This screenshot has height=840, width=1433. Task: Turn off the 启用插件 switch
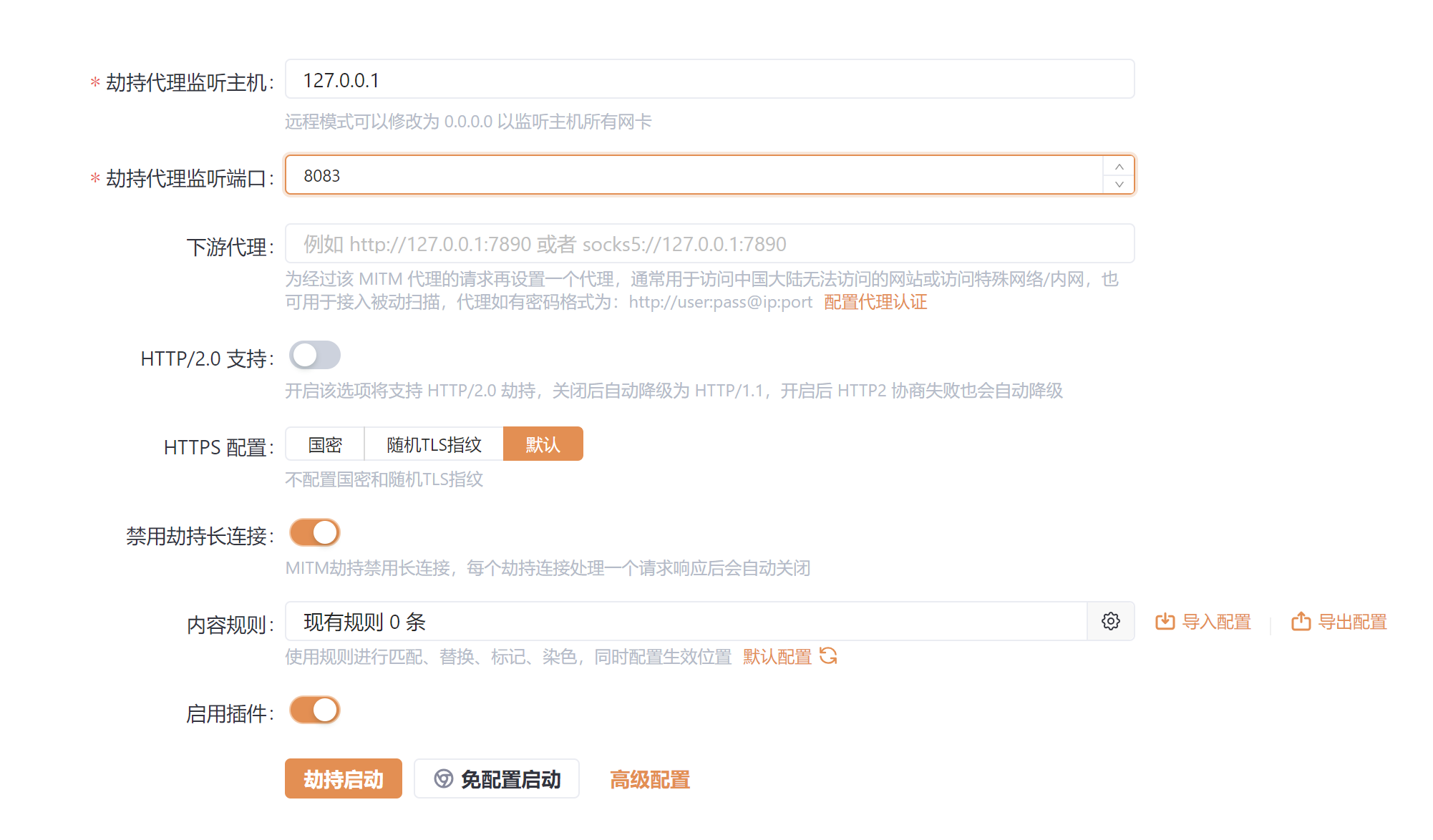(314, 710)
